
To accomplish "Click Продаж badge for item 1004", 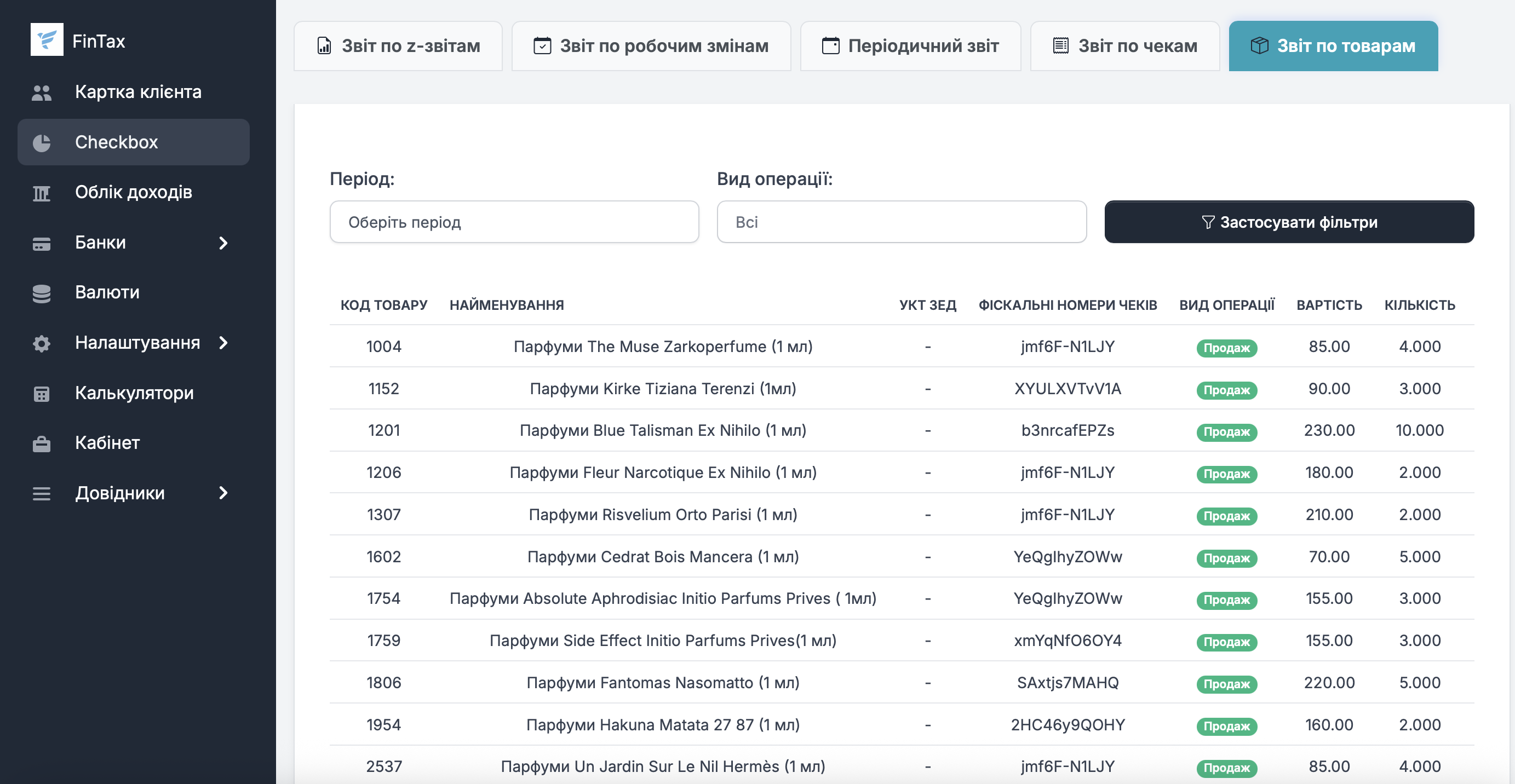I will point(1226,348).
